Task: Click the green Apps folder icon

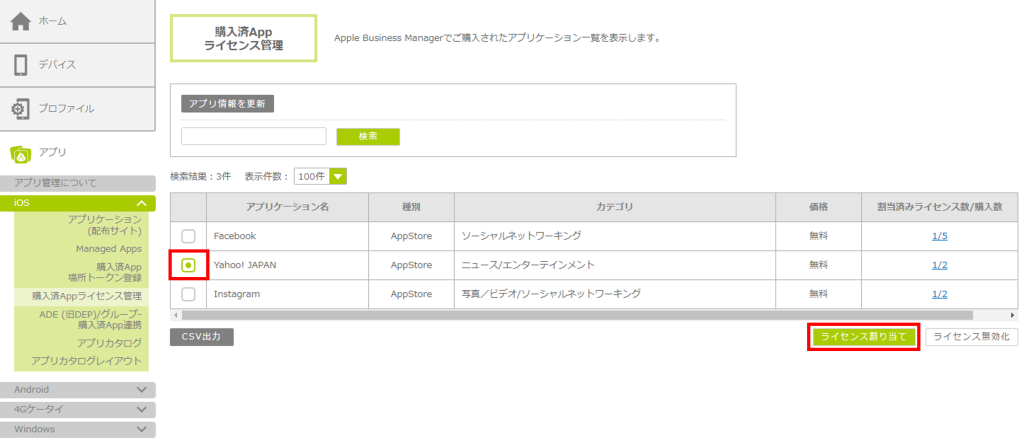Action: tap(20, 153)
